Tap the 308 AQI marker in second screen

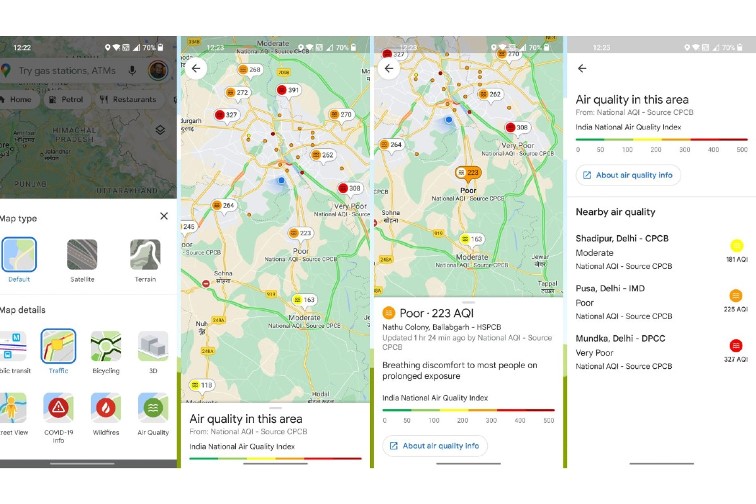pos(350,188)
